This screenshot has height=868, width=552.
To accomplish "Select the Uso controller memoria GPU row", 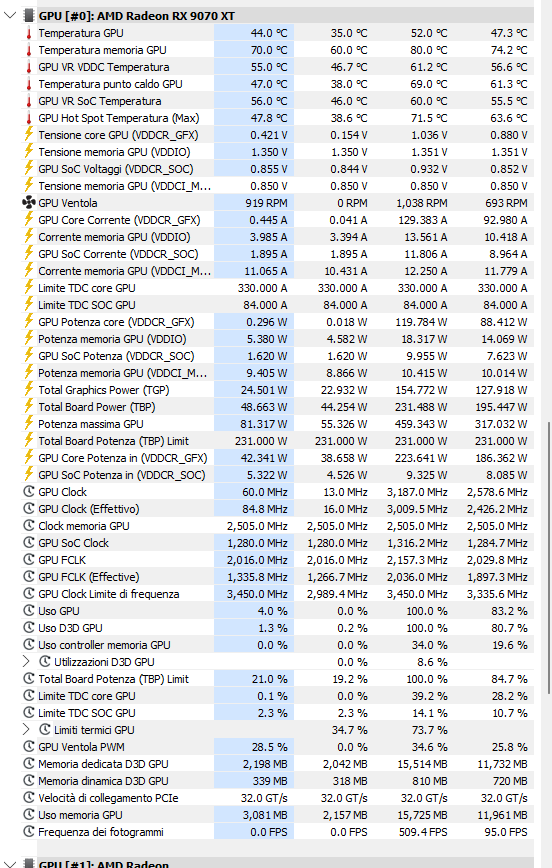I will (277, 645).
